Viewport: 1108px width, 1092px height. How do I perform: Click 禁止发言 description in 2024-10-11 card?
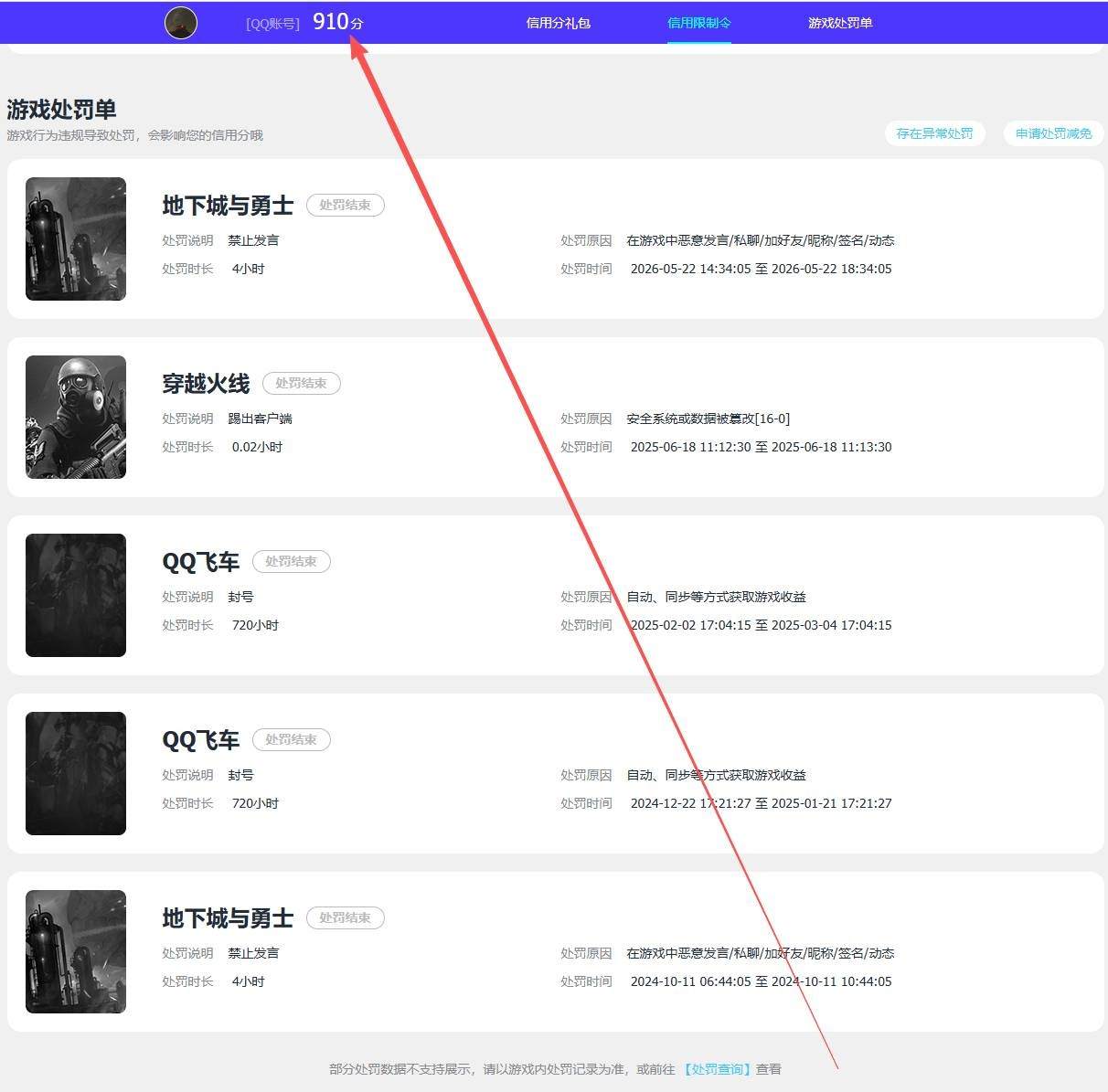tap(253, 953)
